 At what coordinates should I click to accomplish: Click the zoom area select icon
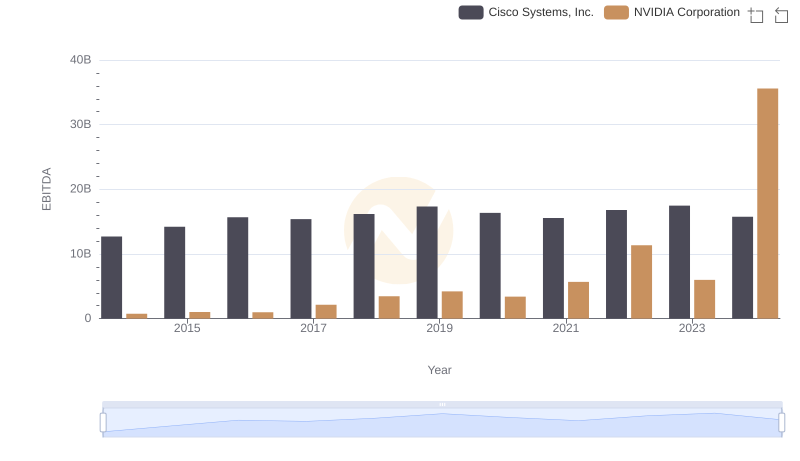(756, 15)
